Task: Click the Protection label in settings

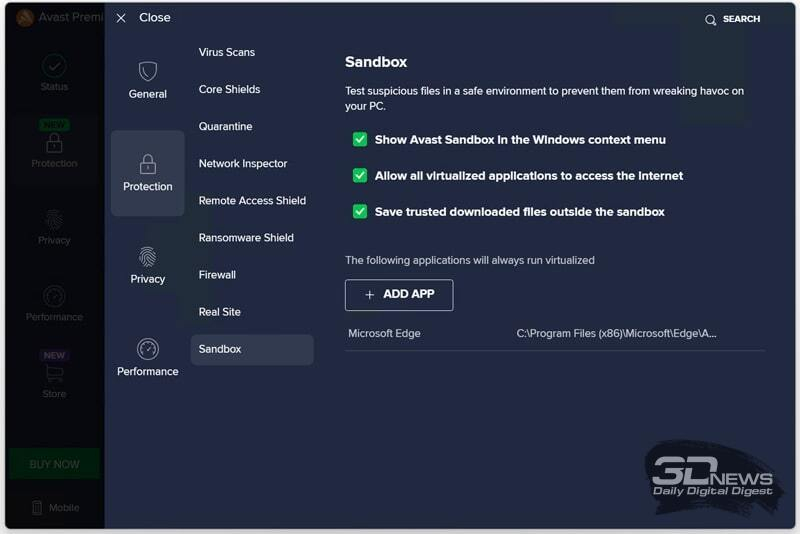Action: pyautogui.click(x=147, y=187)
